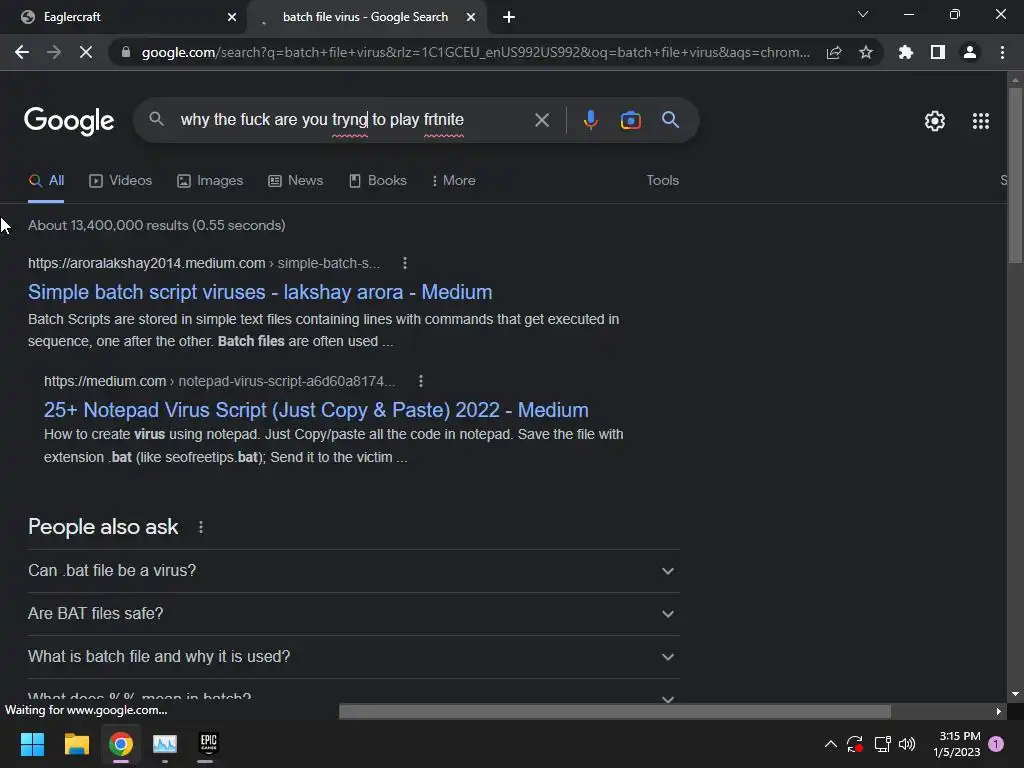
Task: Open search Tools
Action: [662, 180]
